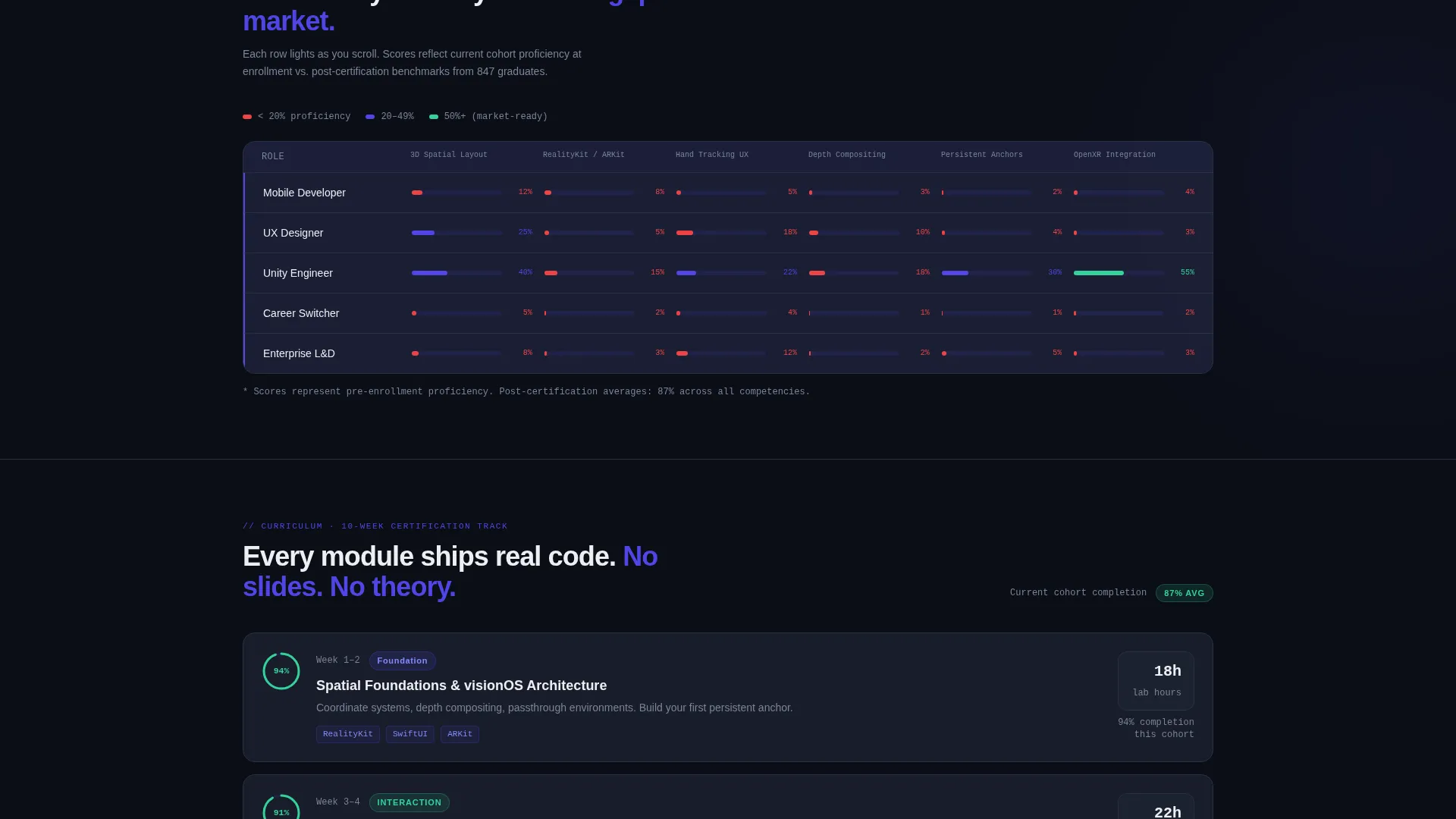Select the RealityKit tag
Screen dimensions: 1456x819
click(348, 734)
